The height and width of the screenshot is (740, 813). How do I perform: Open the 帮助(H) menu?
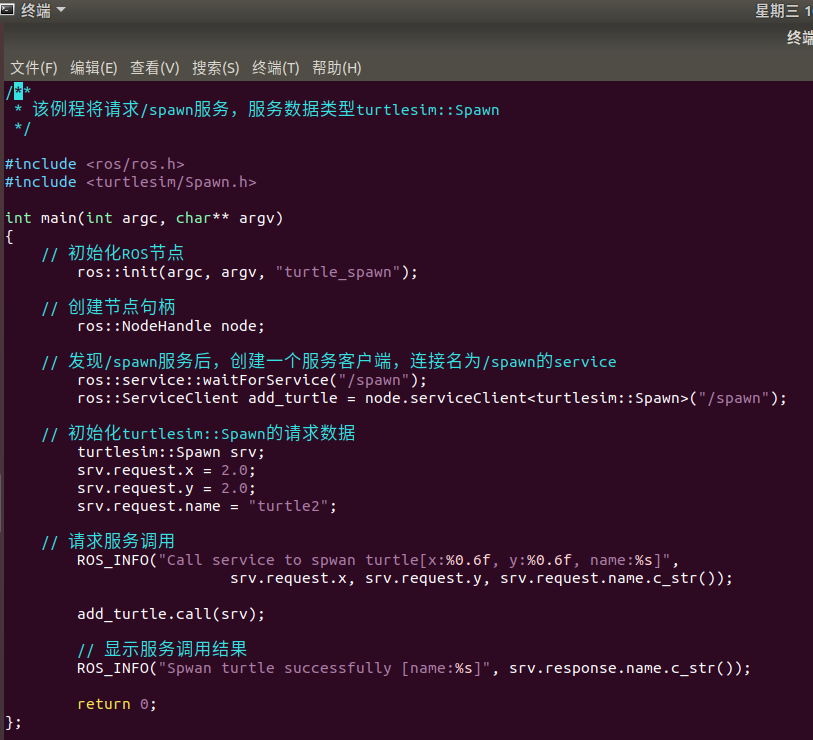click(337, 67)
